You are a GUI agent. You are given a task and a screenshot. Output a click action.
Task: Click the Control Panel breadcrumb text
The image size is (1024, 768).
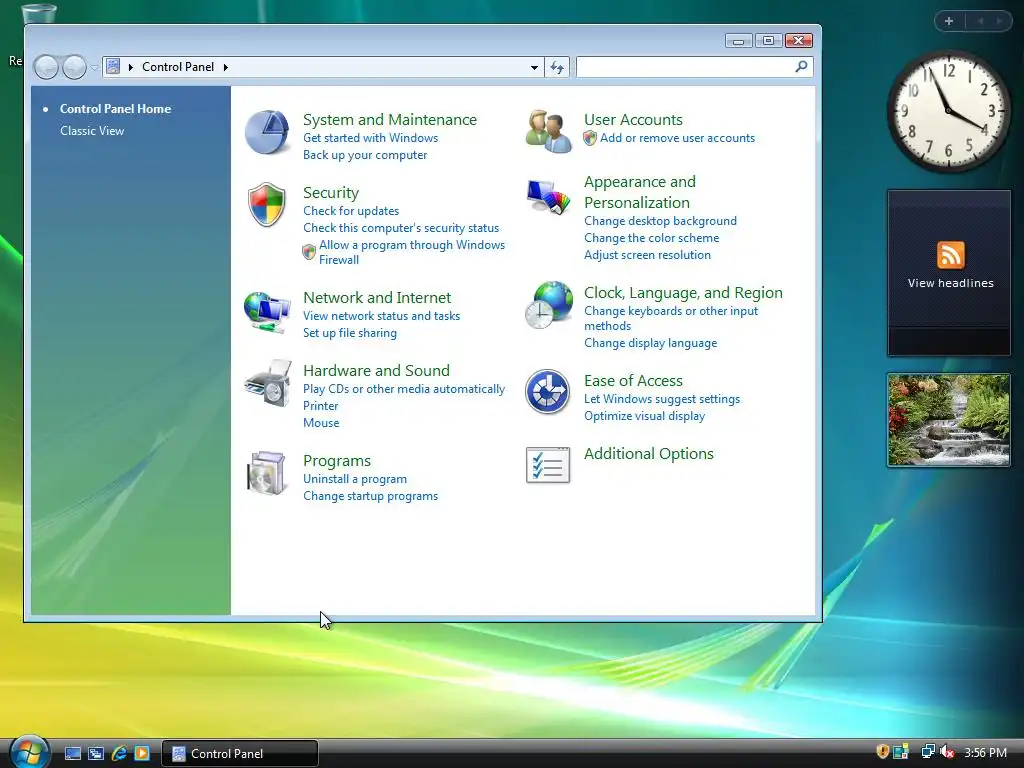pyautogui.click(x=178, y=67)
